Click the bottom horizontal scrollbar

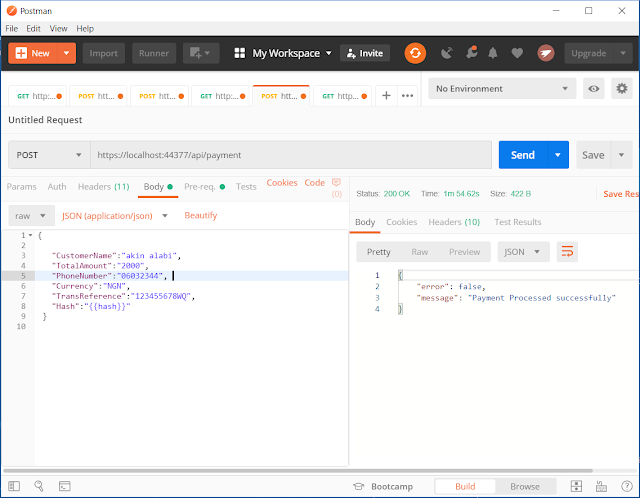click(298, 471)
